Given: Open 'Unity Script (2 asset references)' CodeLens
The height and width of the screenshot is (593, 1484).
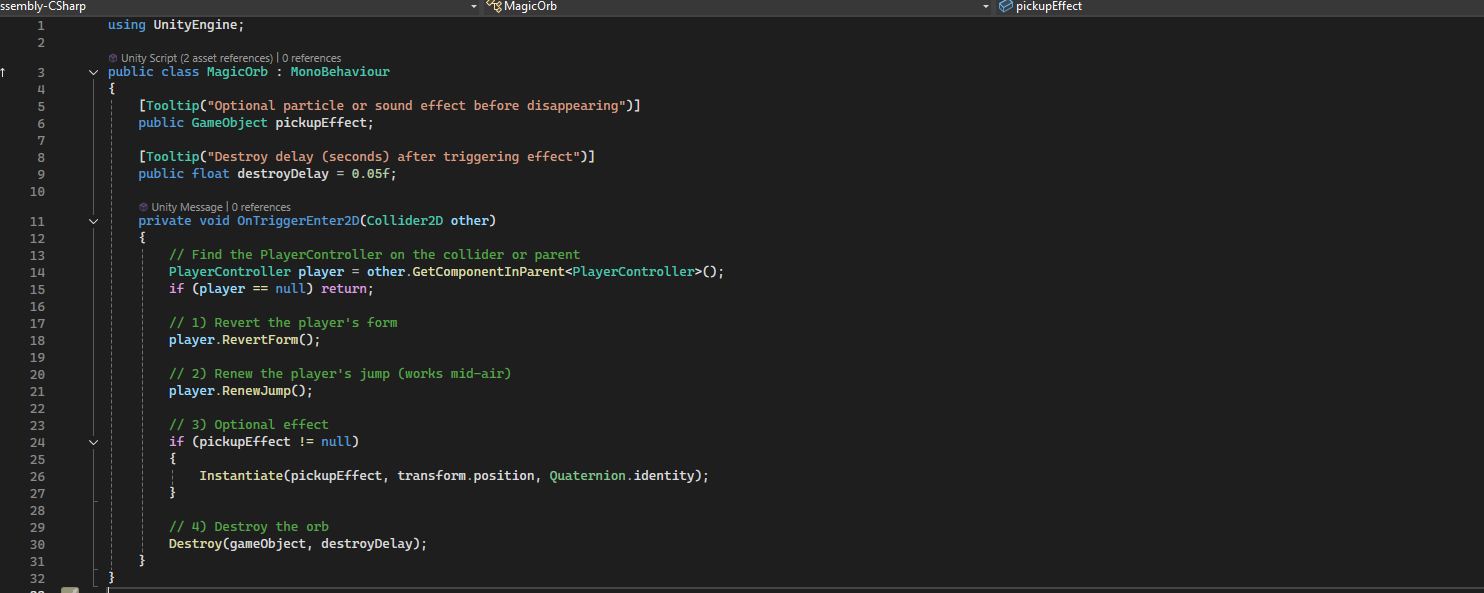Looking at the screenshot, I should (x=196, y=58).
